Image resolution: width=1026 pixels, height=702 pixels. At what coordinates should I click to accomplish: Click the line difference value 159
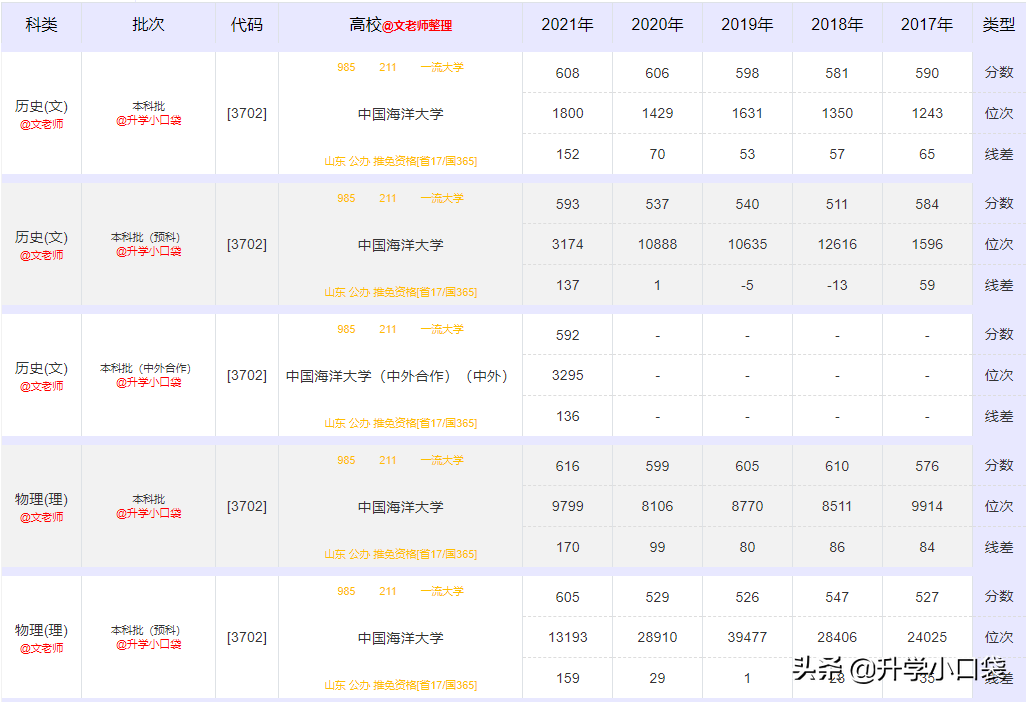[x=567, y=678]
